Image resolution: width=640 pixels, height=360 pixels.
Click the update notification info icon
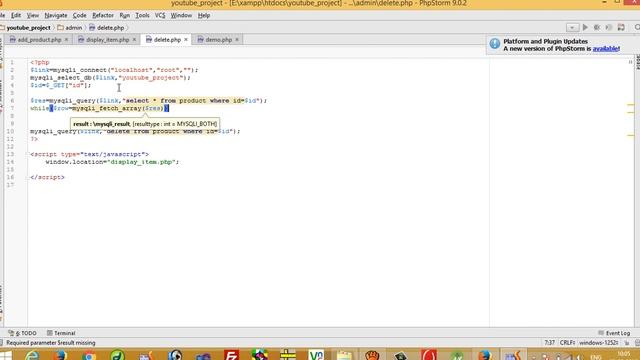pos(495,44)
